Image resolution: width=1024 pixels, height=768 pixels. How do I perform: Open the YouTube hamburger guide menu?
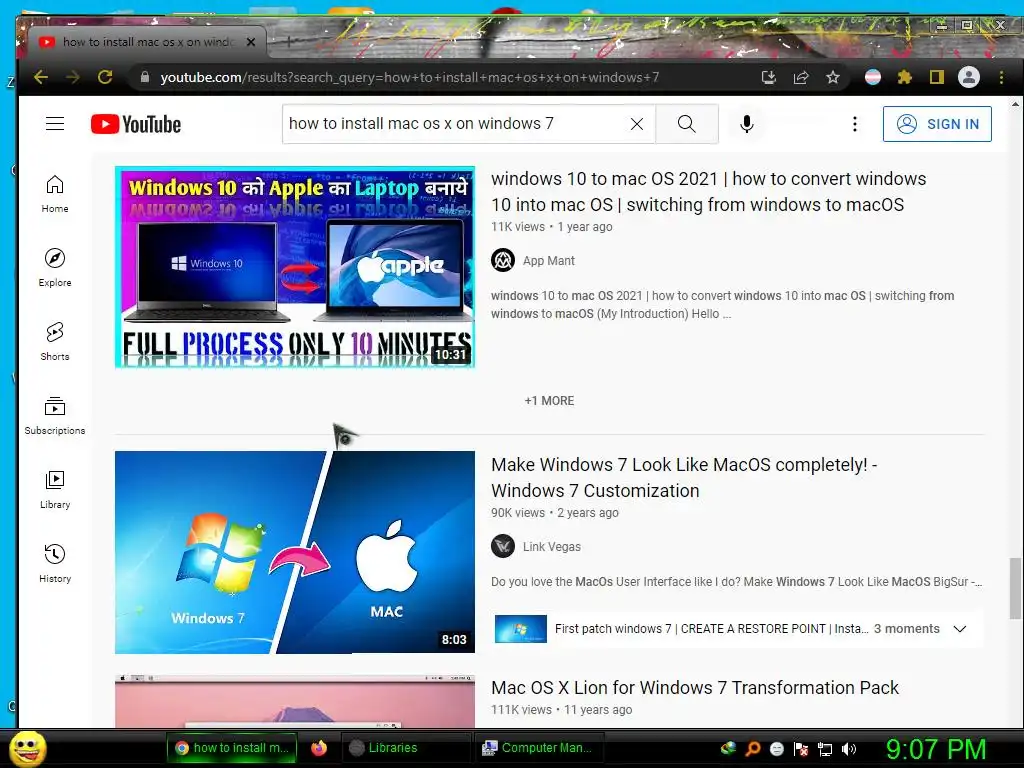click(55, 123)
